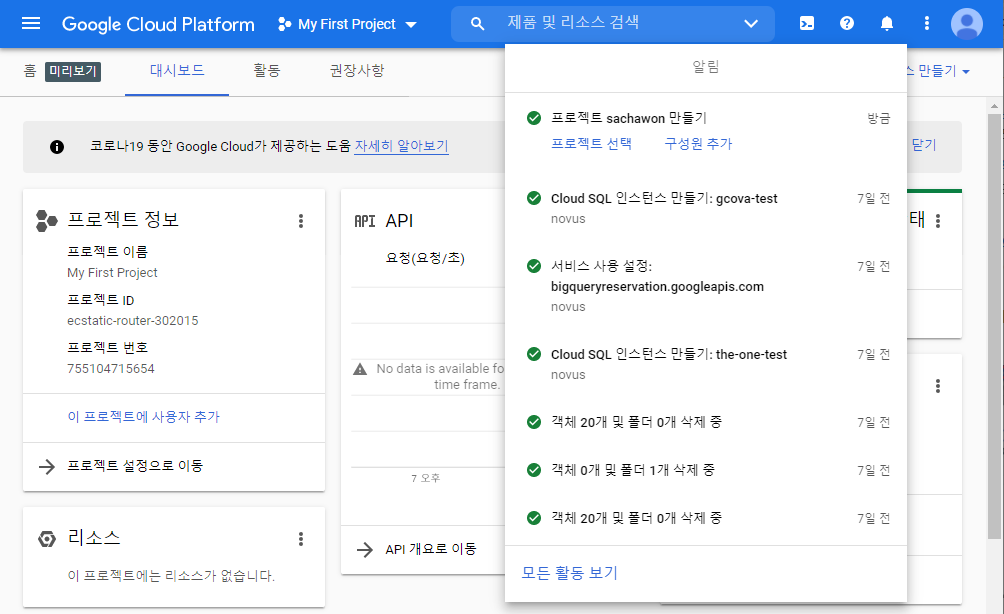Image resolution: width=1004 pixels, height=614 pixels.
Task: Open 모든 활동 보기 link
Action: point(569,572)
